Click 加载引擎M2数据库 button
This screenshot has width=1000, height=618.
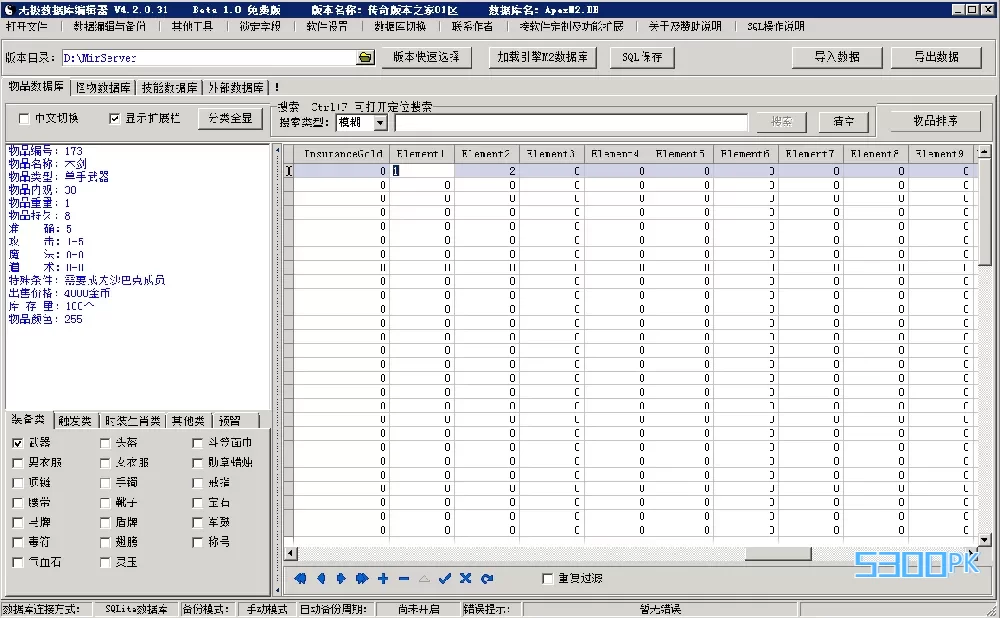[x=543, y=57]
